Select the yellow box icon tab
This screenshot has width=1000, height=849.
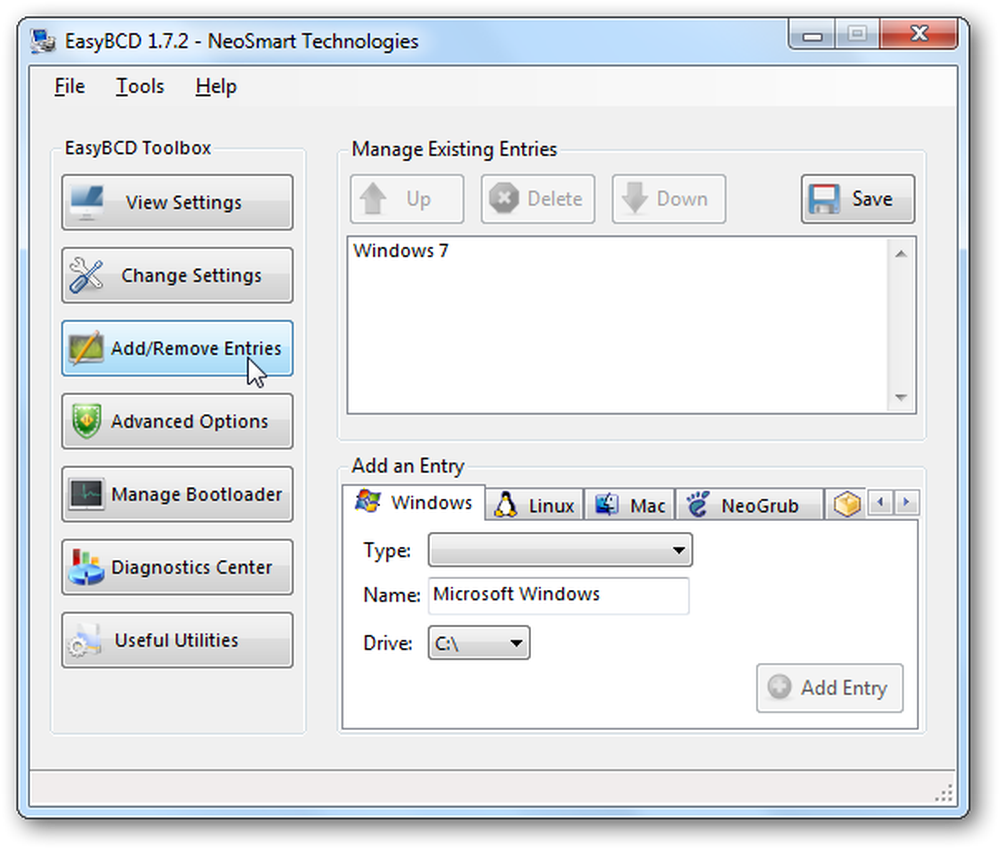click(x=847, y=505)
